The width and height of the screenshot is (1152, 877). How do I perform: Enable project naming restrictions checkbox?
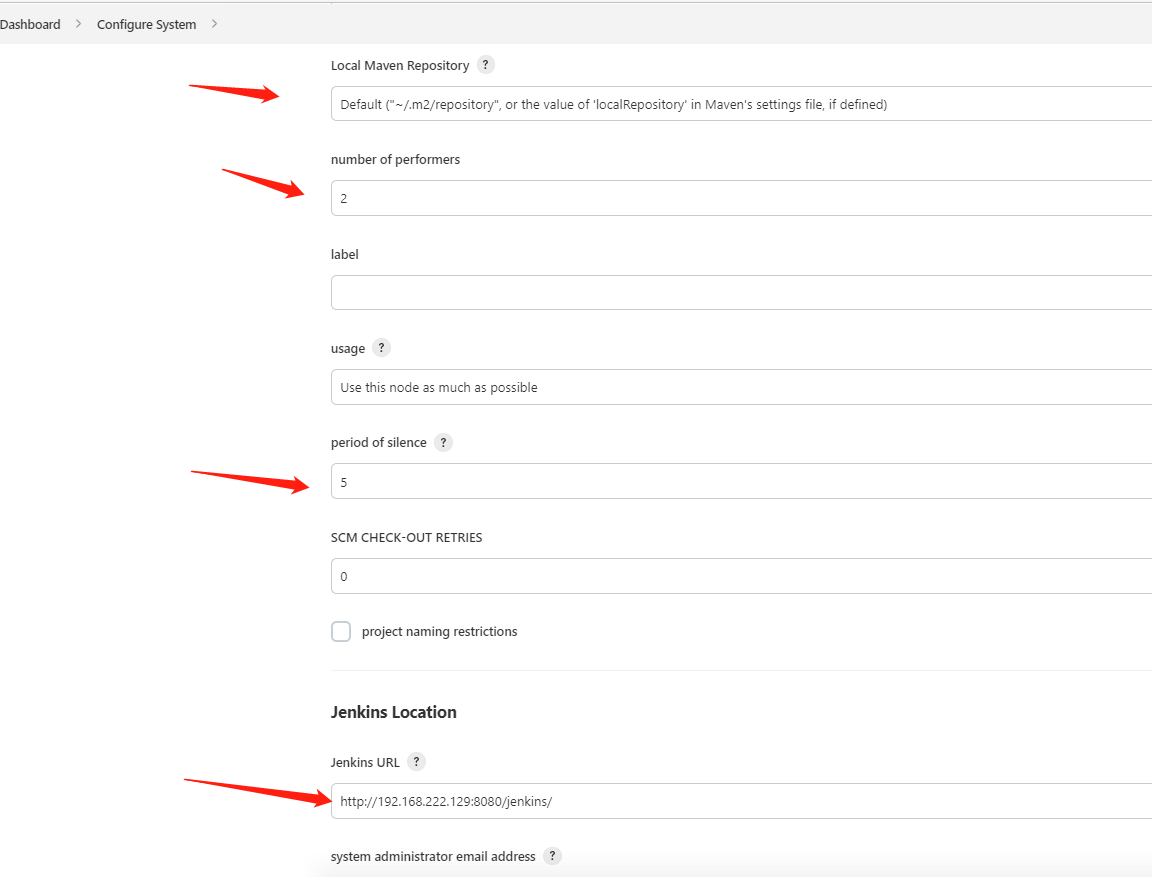coord(341,632)
